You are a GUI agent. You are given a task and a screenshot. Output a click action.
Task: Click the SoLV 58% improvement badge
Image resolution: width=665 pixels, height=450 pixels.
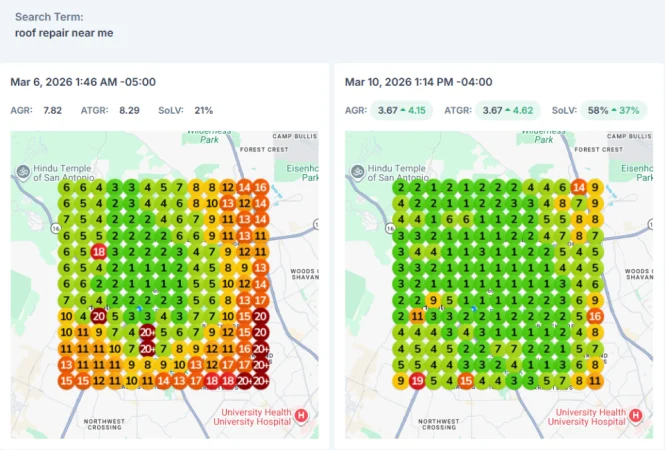pyautogui.click(x=613, y=110)
